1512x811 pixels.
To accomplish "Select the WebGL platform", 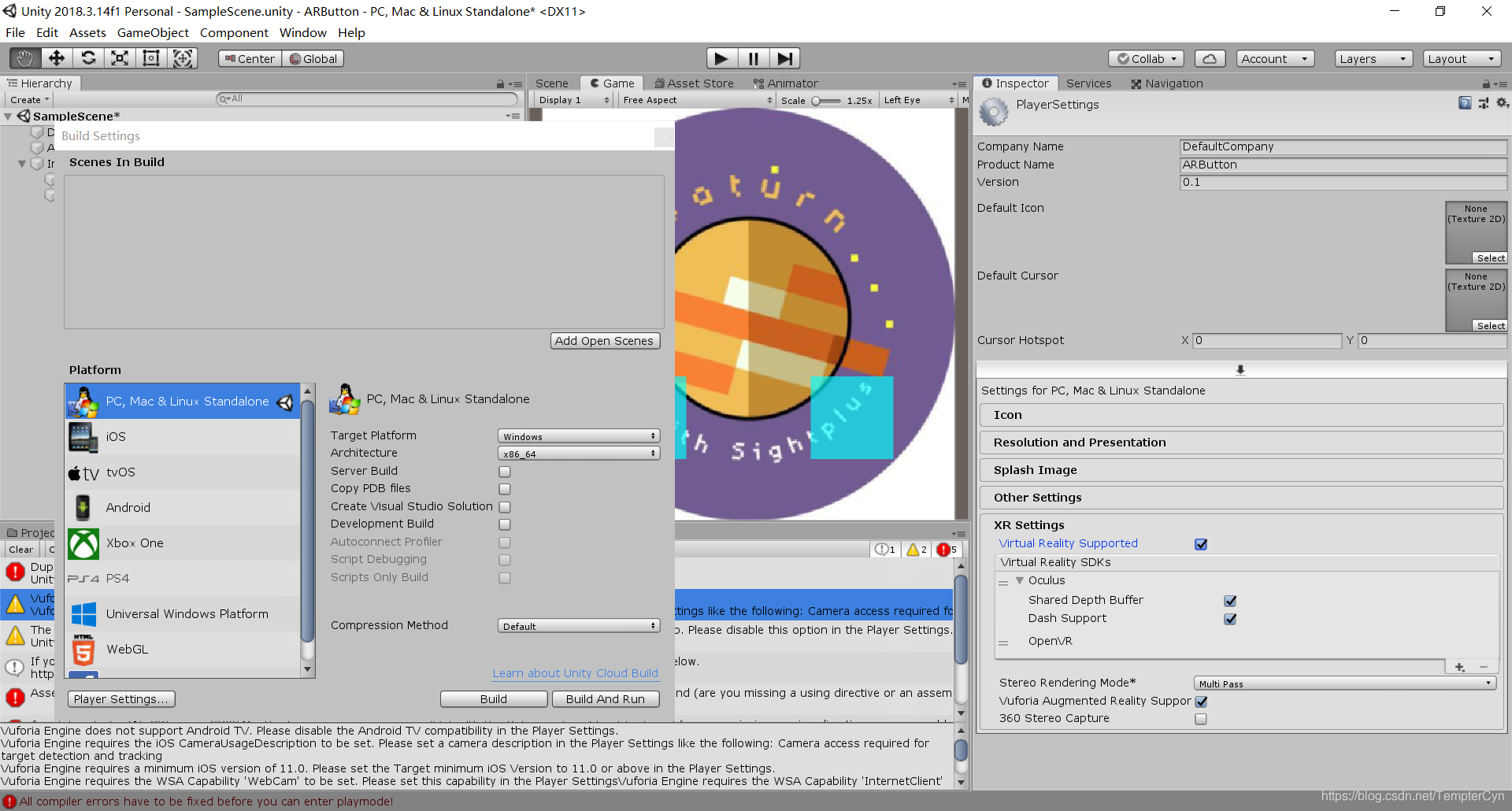I will pyautogui.click(x=183, y=650).
